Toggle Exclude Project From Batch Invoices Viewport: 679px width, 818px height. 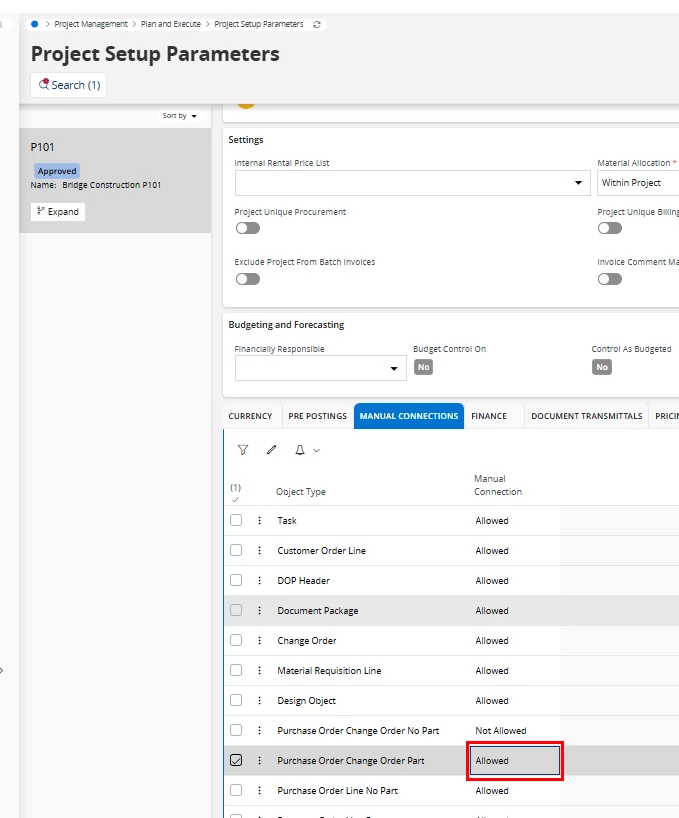(x=247, y=279)
